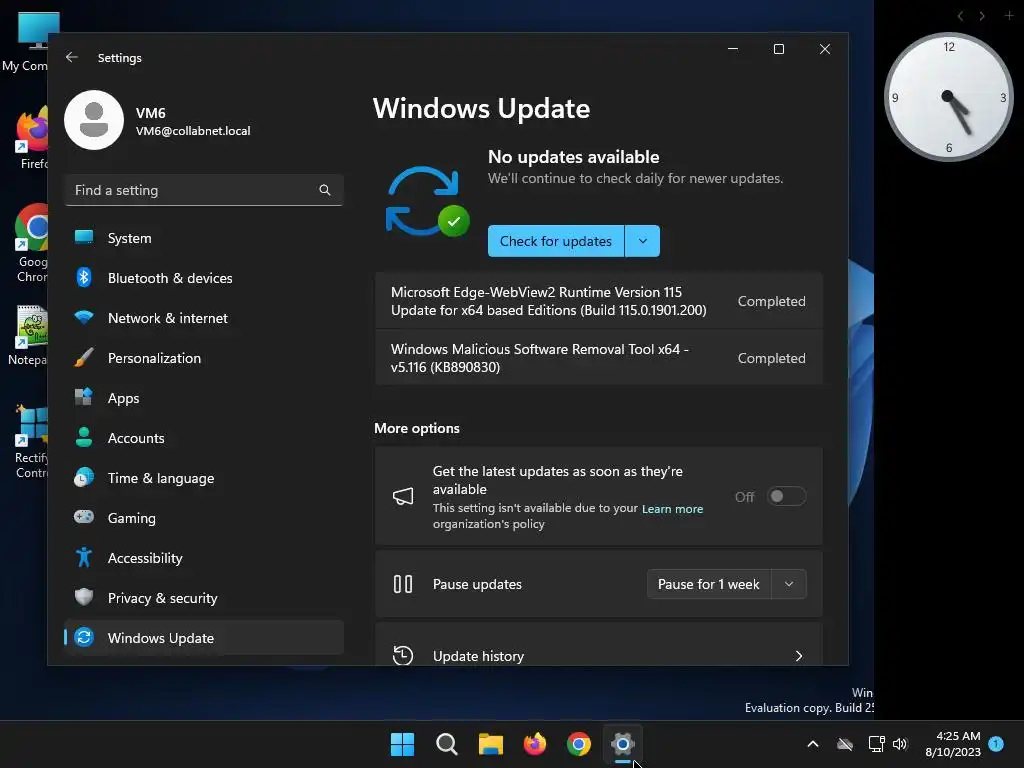Click Apps label in the sidebar
Screen dimensions: 1024x768
point(123,398)
